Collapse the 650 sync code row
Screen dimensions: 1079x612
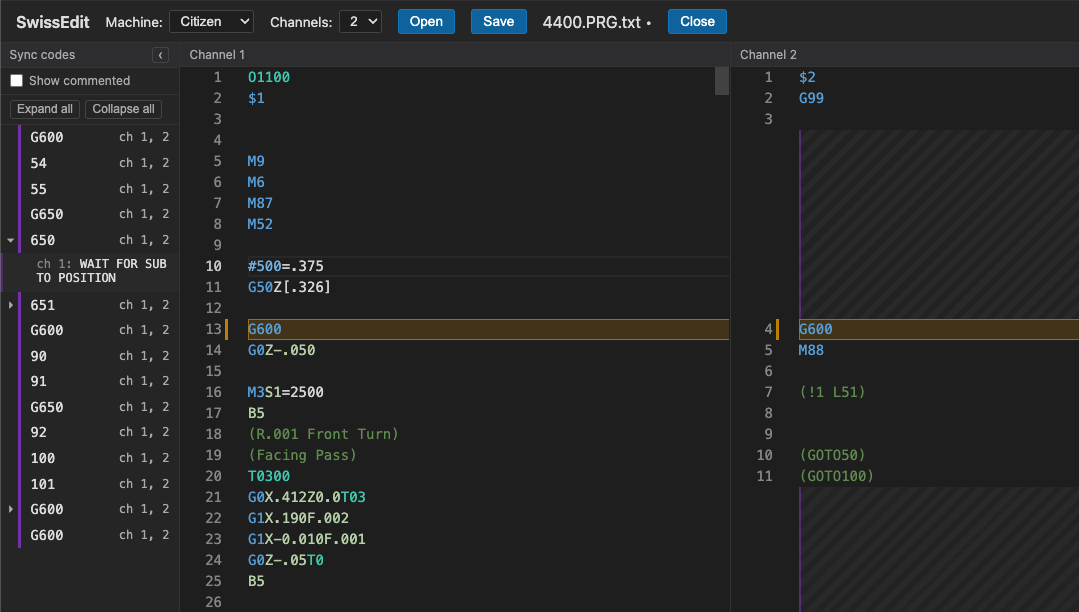pos(10,240)
